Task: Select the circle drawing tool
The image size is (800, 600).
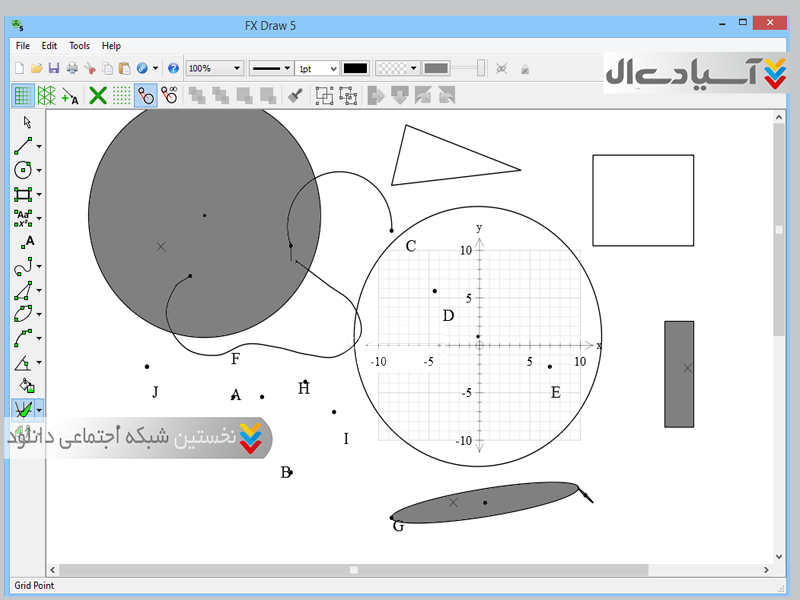Action: pyautogui.click(x=24, y=170)
